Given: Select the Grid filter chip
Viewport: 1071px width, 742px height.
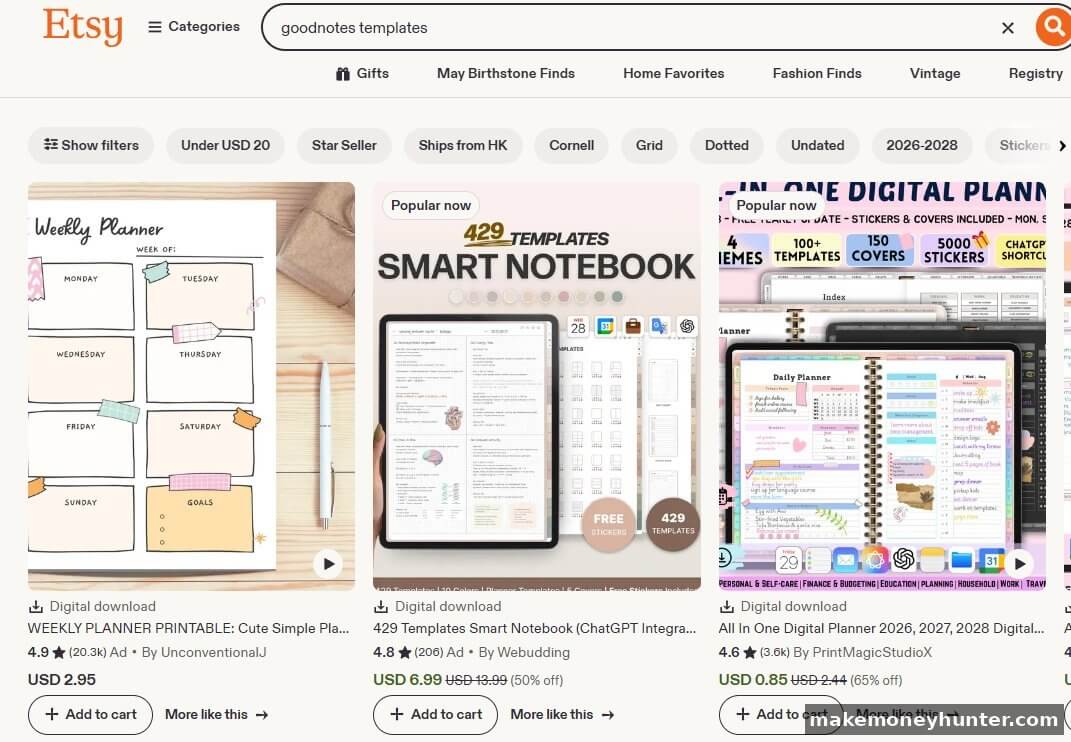Looking at the screenshot, I should tap(649, 145).
